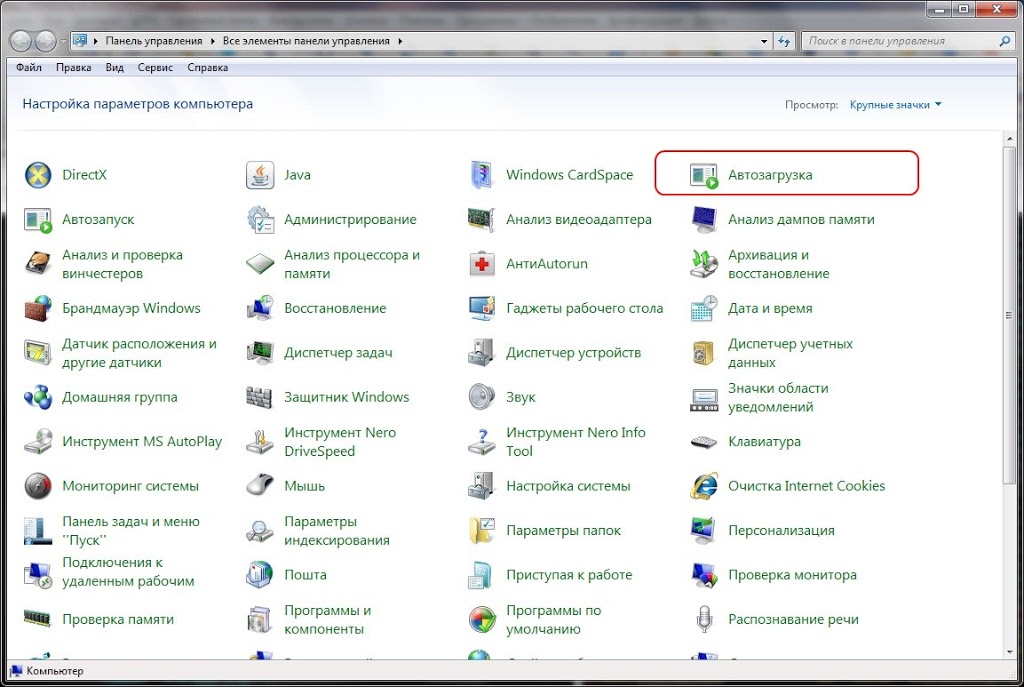
Task: Expand the address bar history dropdown arrow
Action: click(764, 41)
